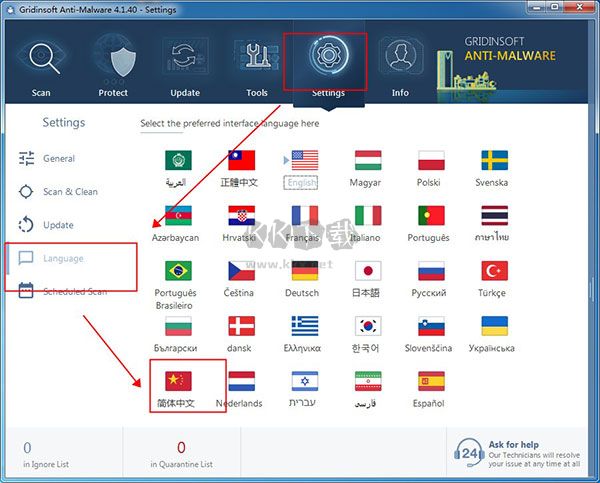Image resolution: width=600 pixels, height=483 pixels.
Task: Select the Türkçe flag
Action: tap(495, 271)
